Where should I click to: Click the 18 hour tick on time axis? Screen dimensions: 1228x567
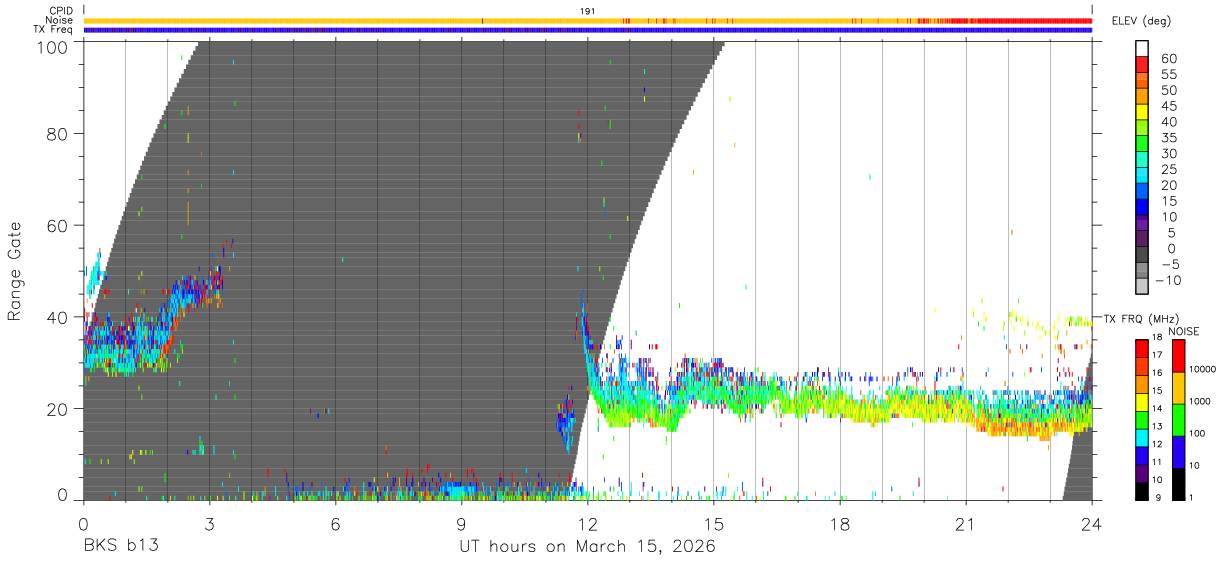coord(840,523)
